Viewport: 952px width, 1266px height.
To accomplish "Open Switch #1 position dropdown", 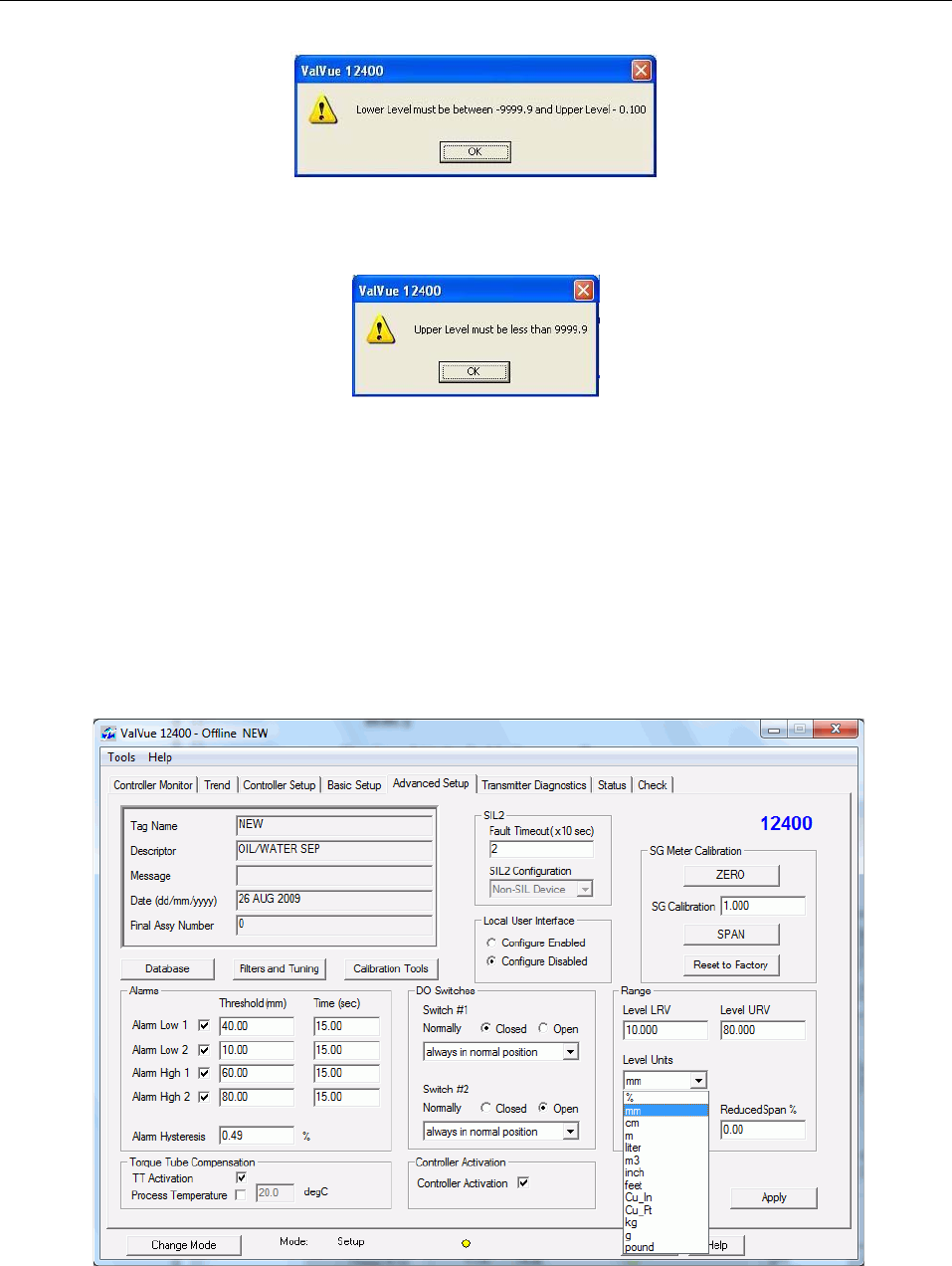I will (571, 1052).
